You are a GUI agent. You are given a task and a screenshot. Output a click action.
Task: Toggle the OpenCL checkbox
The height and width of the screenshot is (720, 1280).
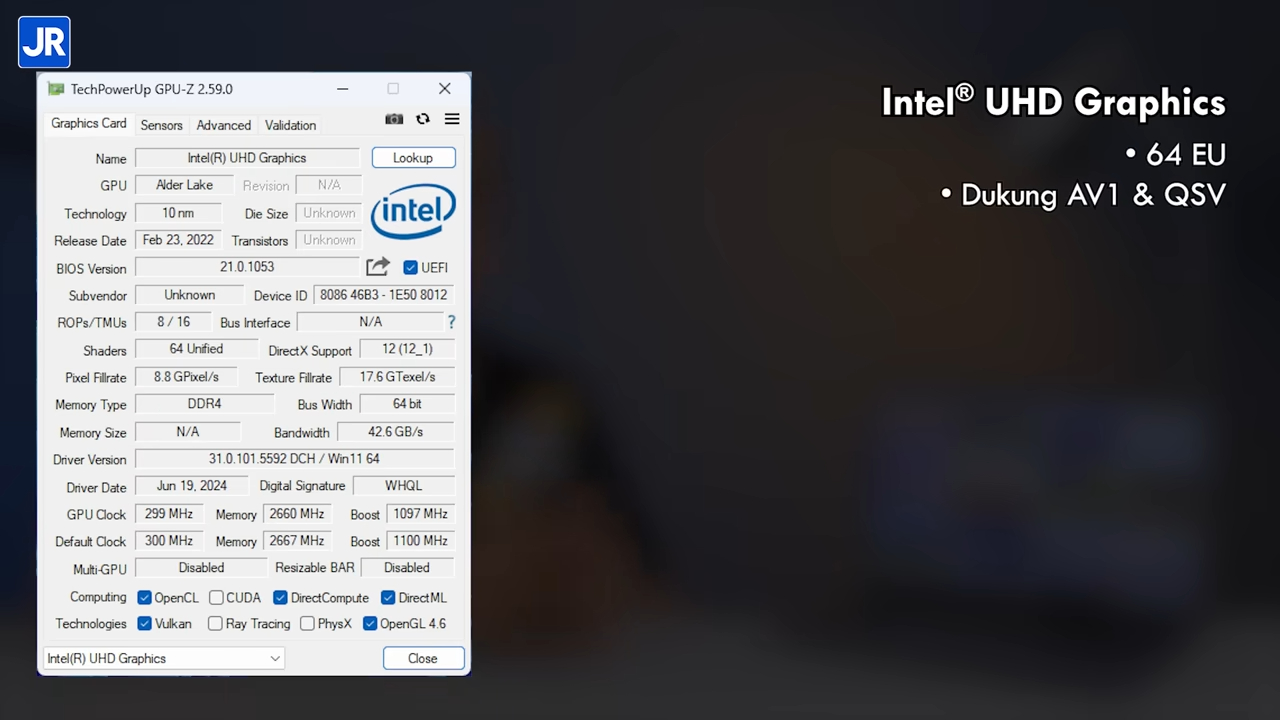point(145,598)
